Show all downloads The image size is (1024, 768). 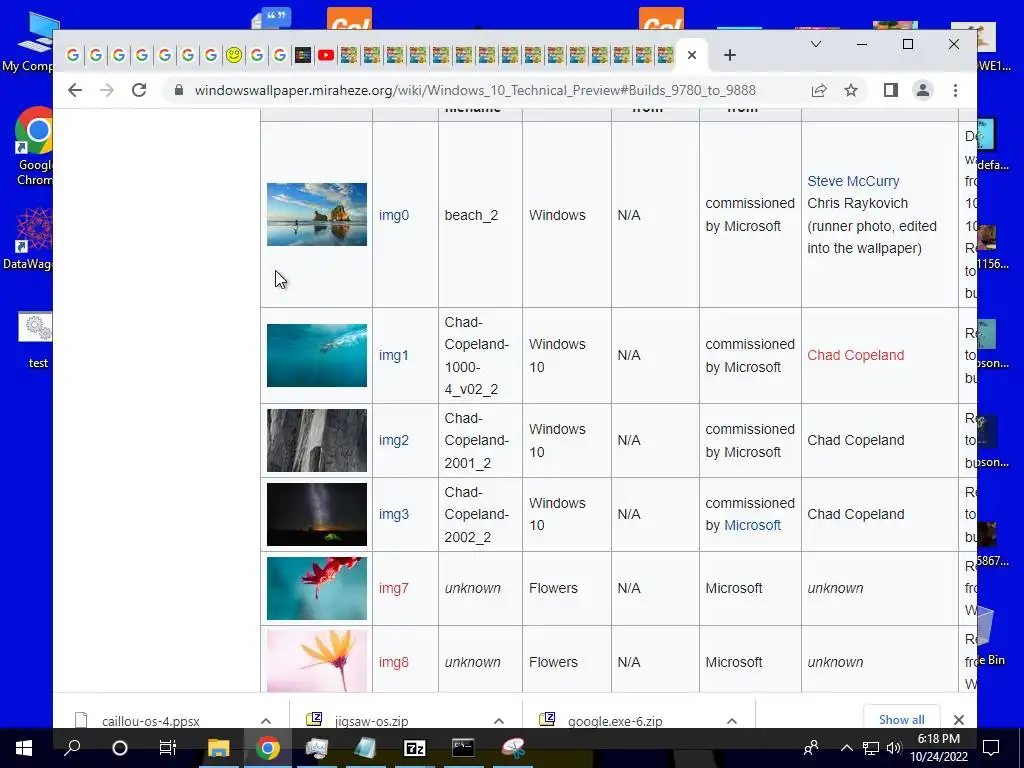click(x=901, y=719)
